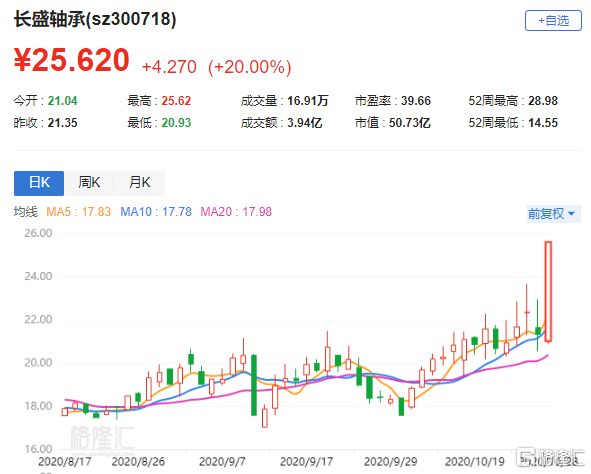
Task: Click the MA5 : 17.83 indicator label
Action: coord(78,212)
